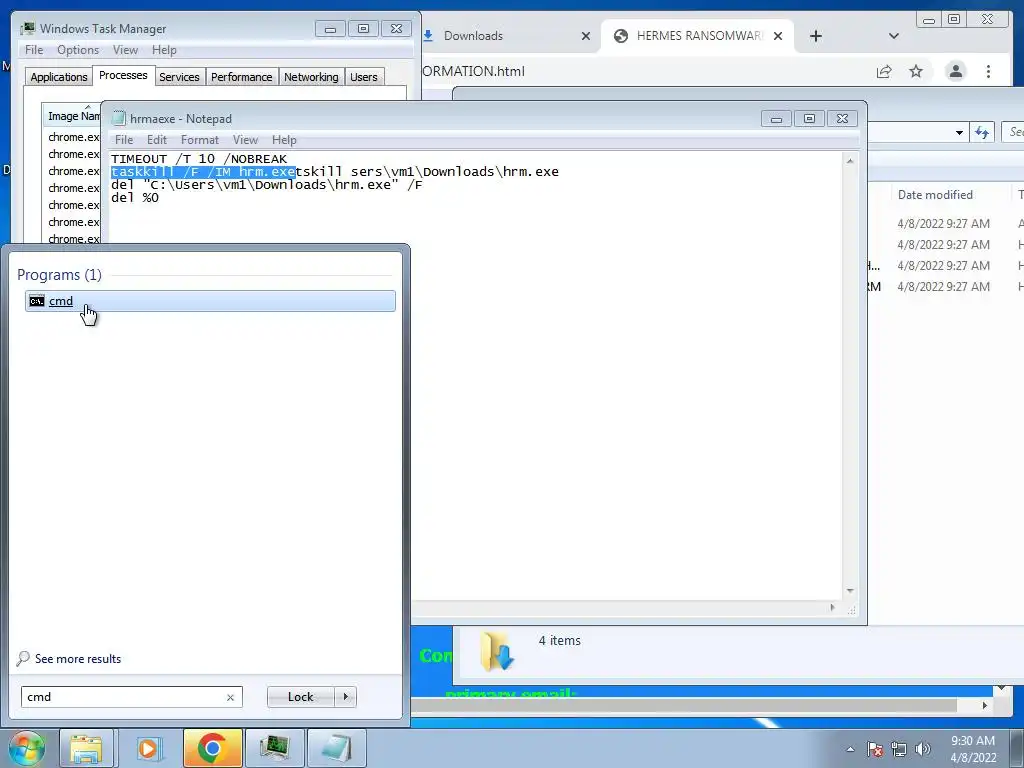
Task: Expand the shutdown options arrow next to Lock
Action: point(345,697)
